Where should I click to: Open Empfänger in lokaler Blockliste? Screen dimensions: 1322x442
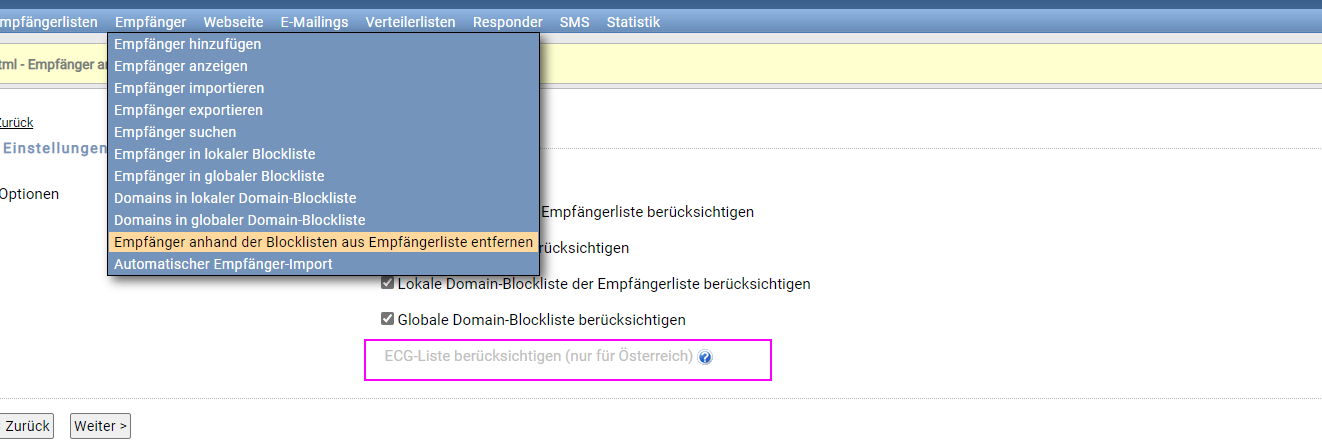[323, 154]
